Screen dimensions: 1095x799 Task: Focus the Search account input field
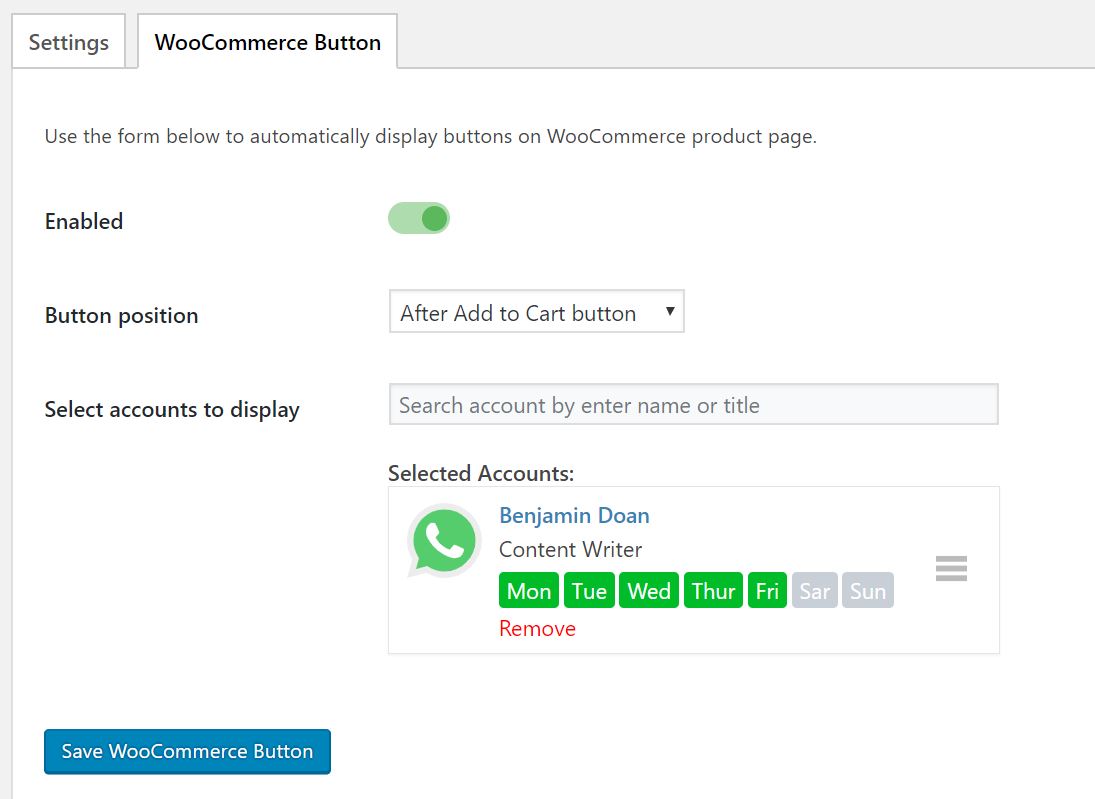(693, 404)
